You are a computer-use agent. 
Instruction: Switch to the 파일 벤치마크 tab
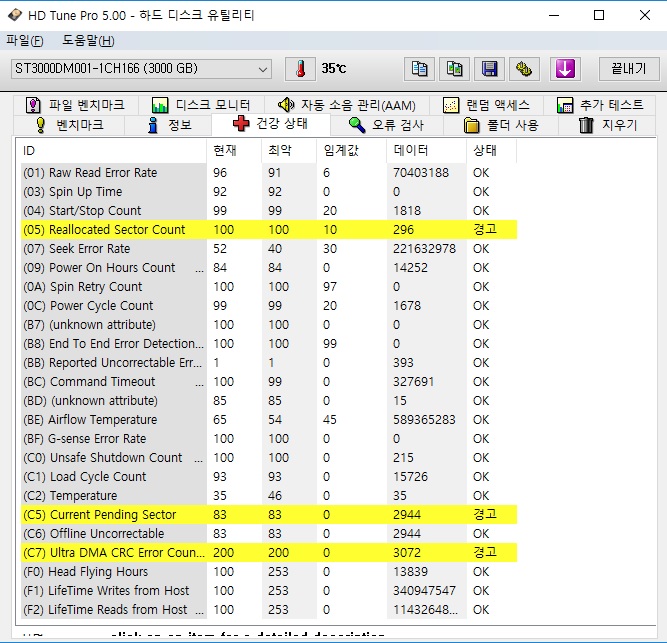[75, 105]
